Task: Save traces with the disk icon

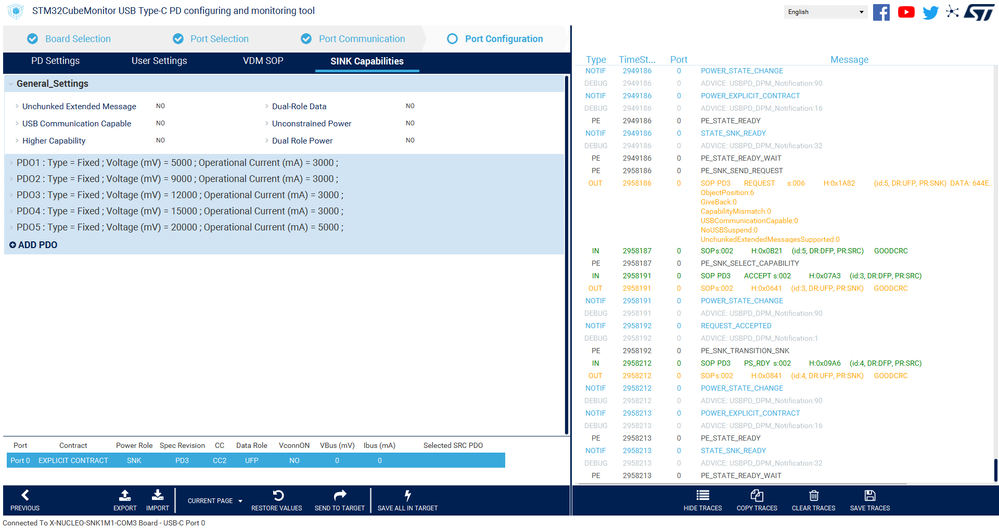Action: tap(870, 500)
